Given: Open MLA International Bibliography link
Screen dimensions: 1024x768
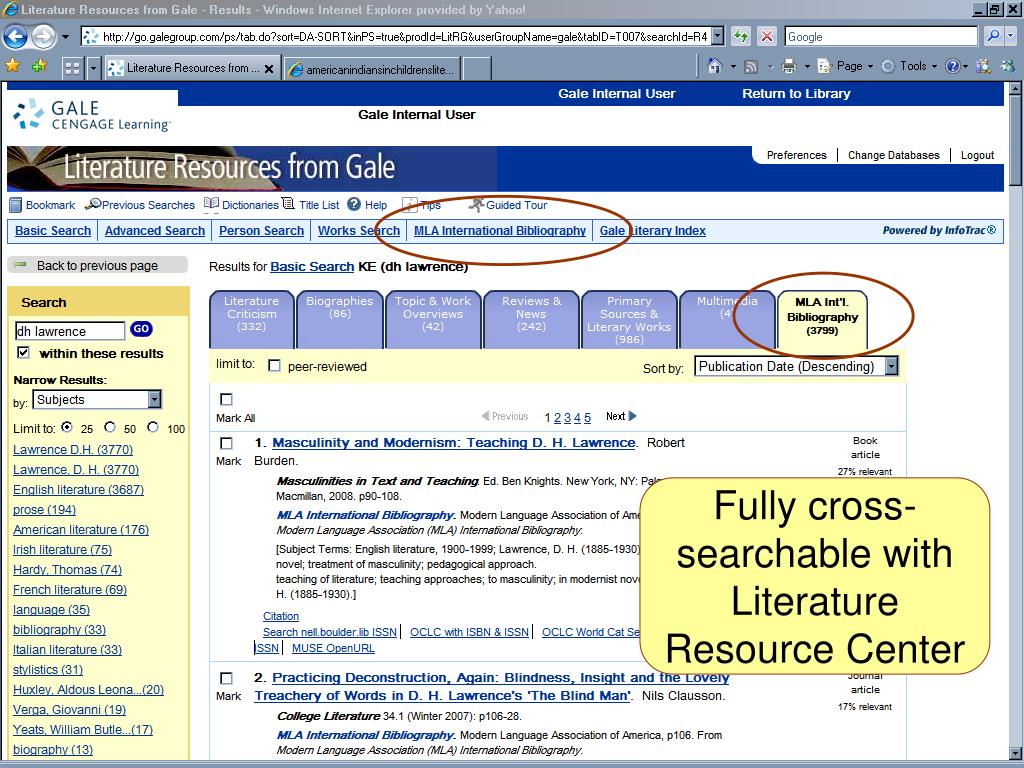Looking at the screenshot, I should [500, 231].
